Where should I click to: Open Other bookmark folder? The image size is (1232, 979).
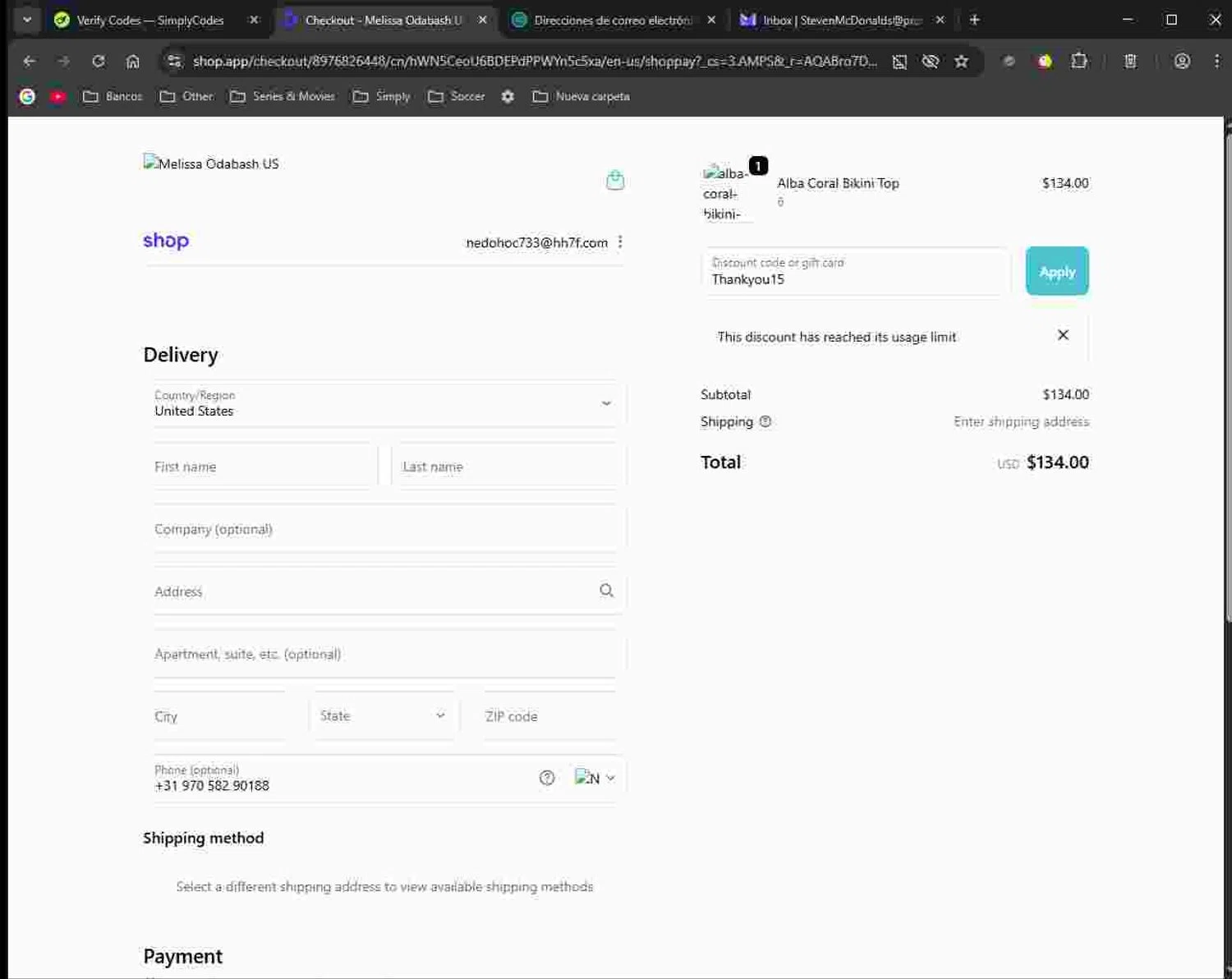click(186, 96)
